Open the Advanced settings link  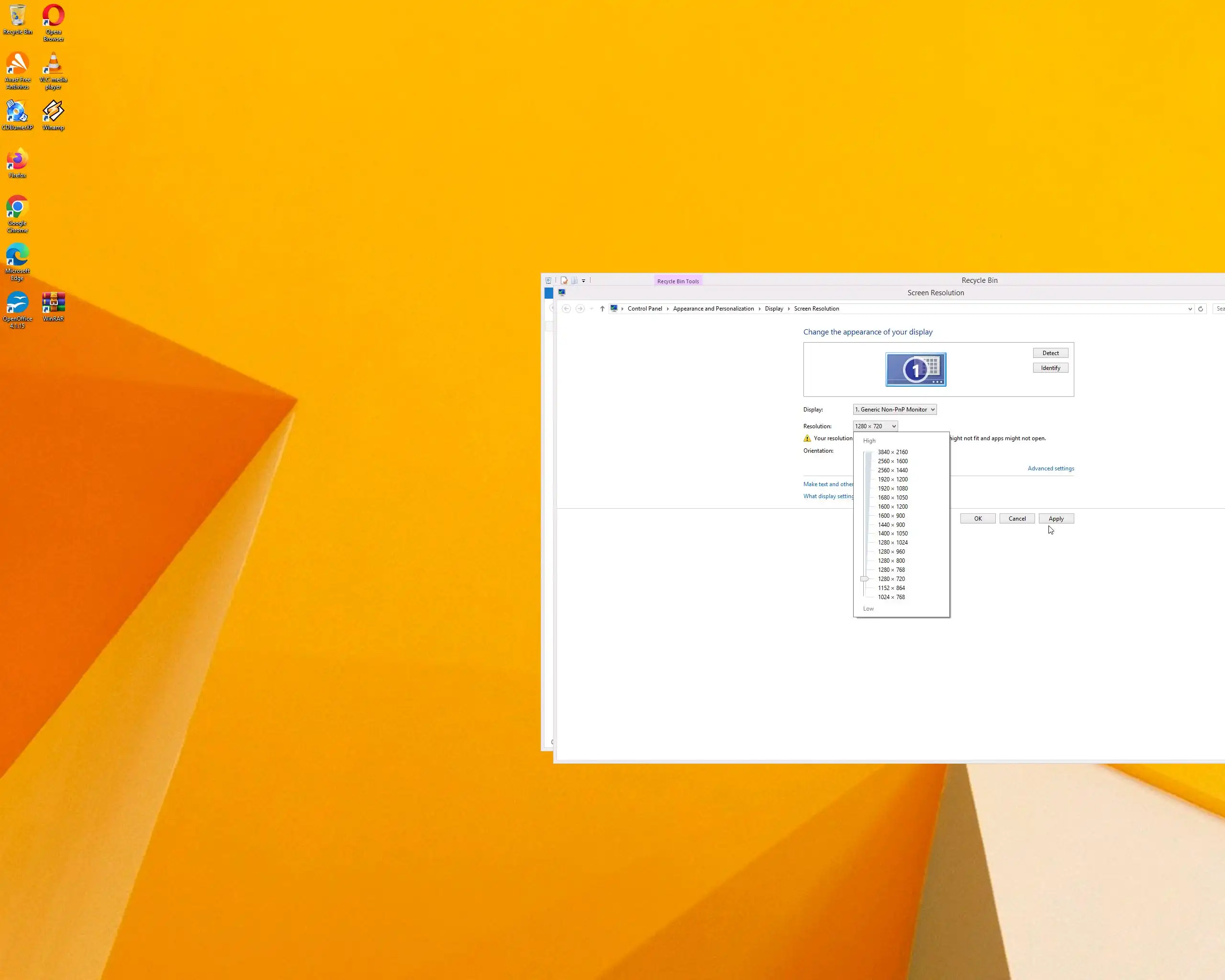click(1050, 468)
